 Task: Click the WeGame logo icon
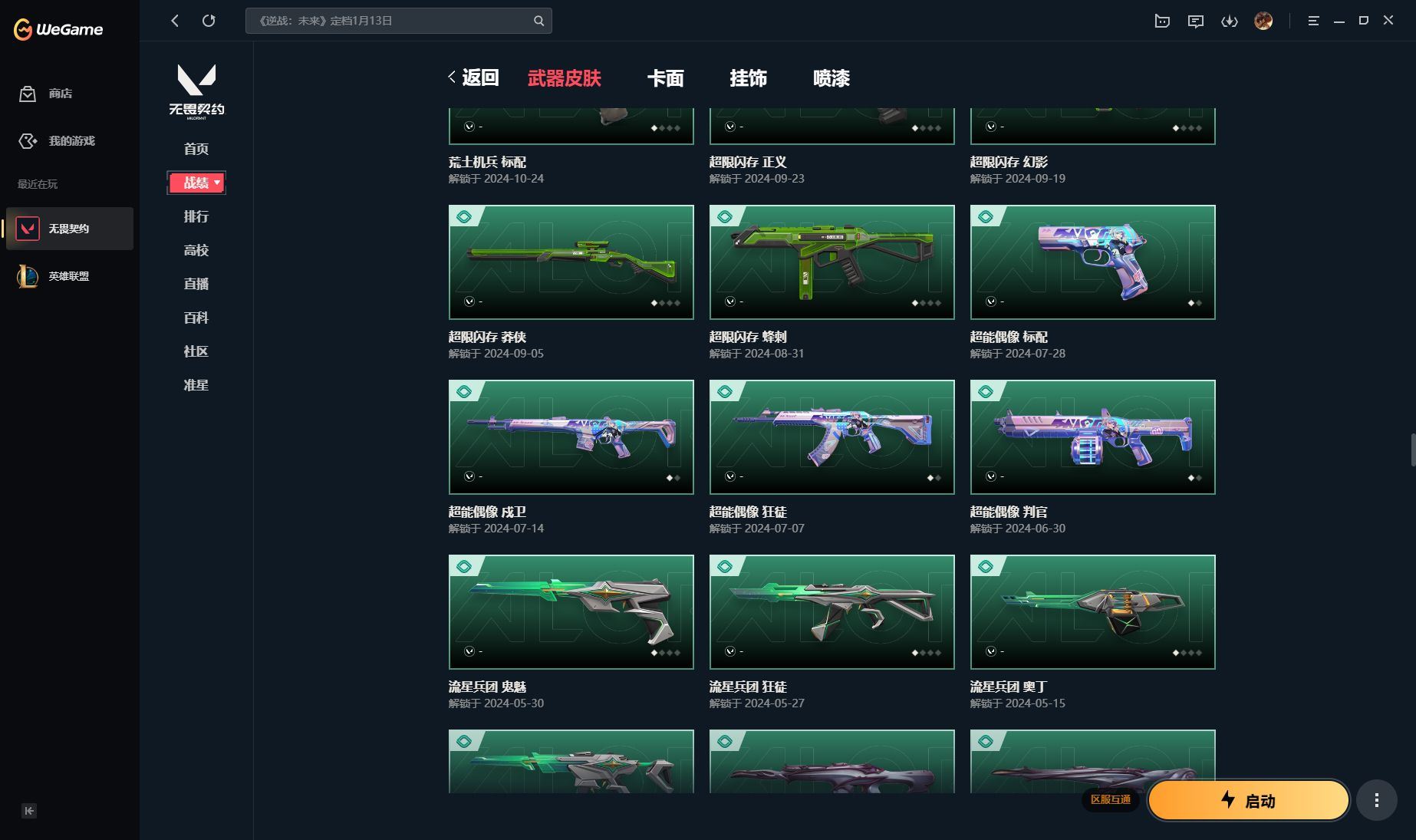click(x=21, y=28)
